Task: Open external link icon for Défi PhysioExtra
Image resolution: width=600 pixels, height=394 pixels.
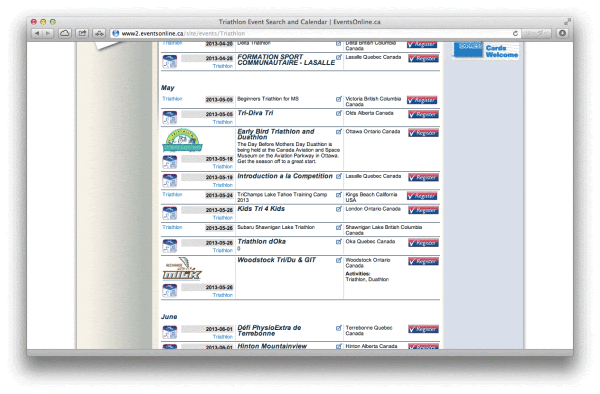Action: click(339, 328)
